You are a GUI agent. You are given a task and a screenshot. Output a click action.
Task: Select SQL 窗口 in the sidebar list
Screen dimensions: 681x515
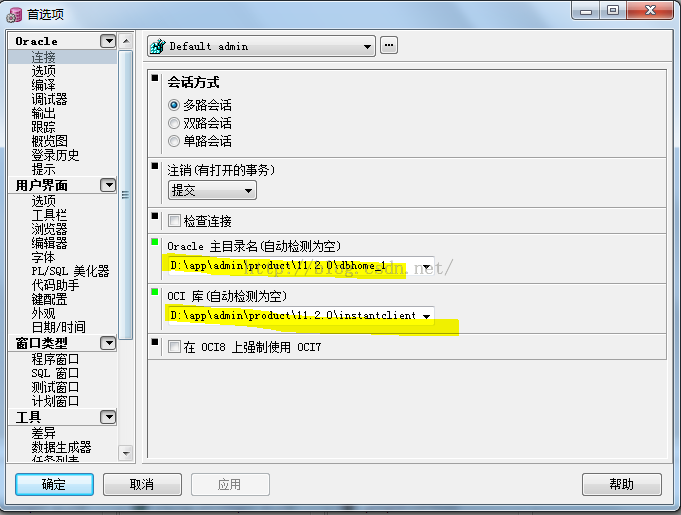tap(55, 373)
